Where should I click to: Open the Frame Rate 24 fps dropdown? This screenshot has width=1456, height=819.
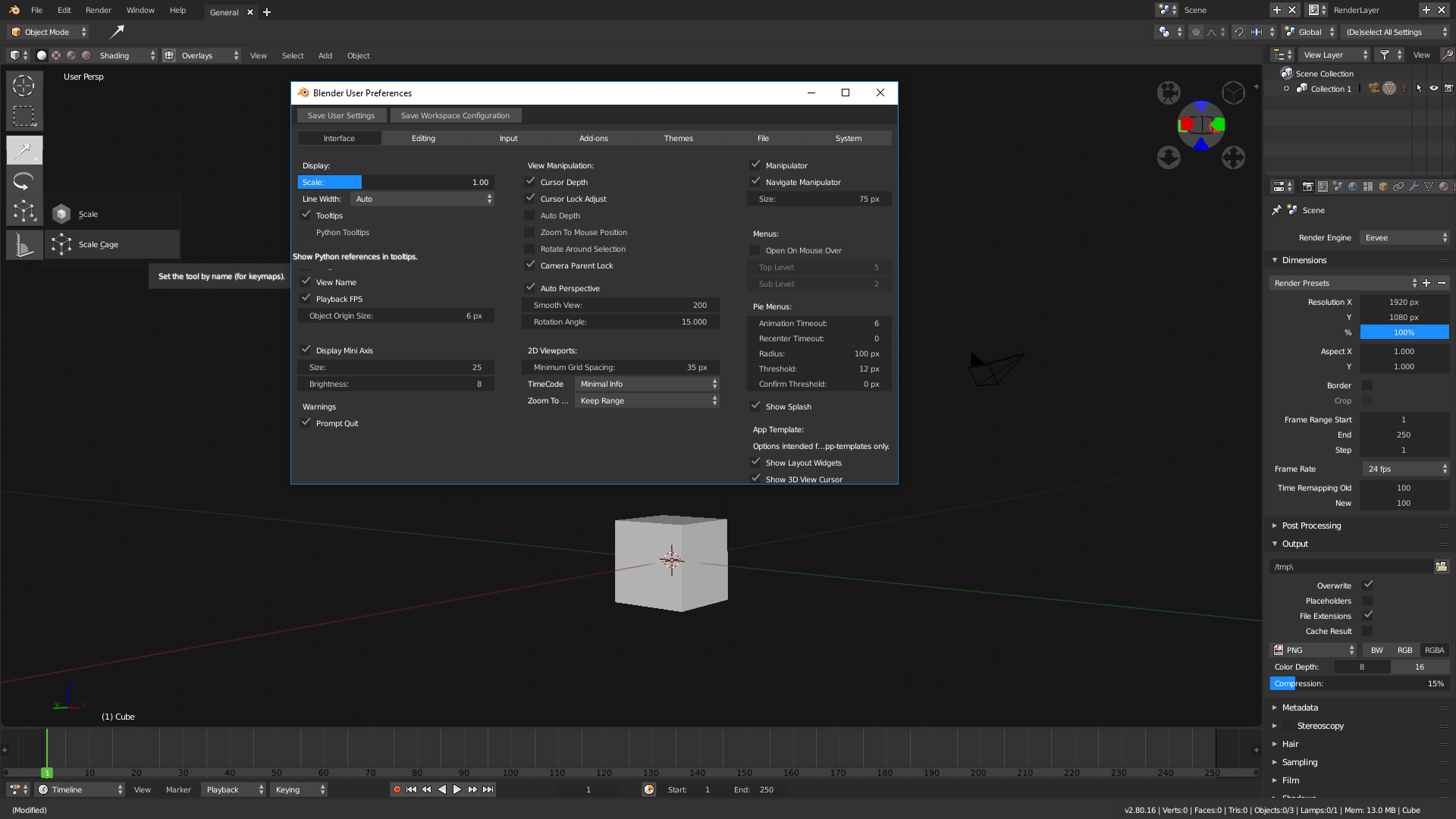1406,469
